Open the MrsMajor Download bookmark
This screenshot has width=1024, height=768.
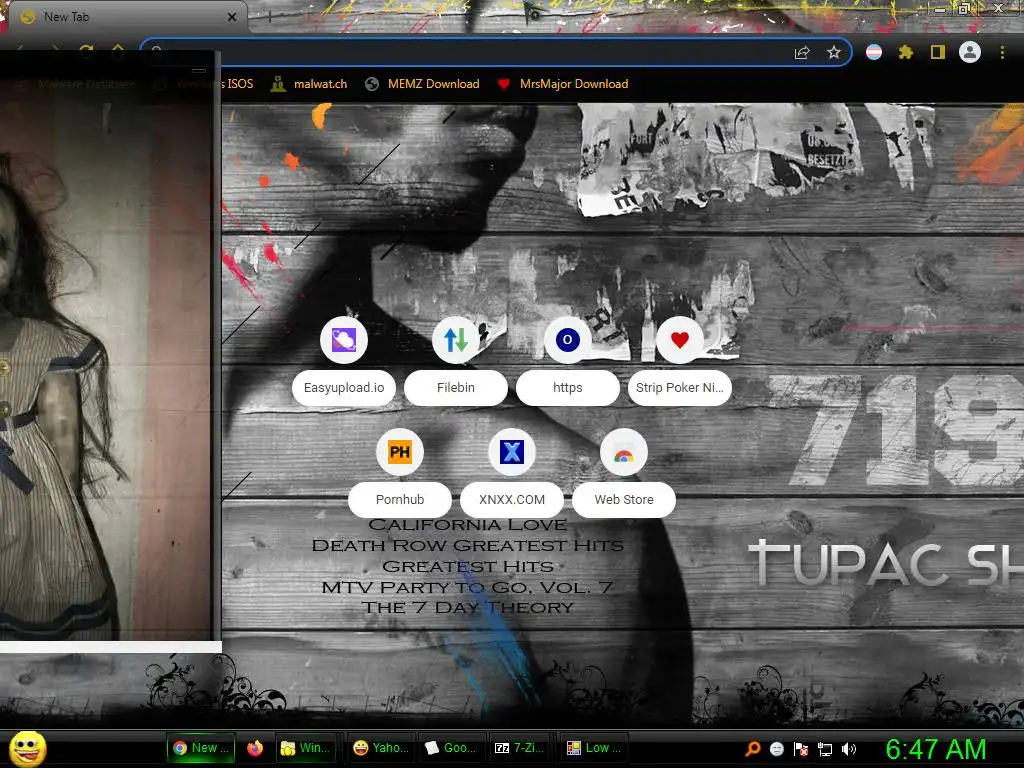point(562,84)
